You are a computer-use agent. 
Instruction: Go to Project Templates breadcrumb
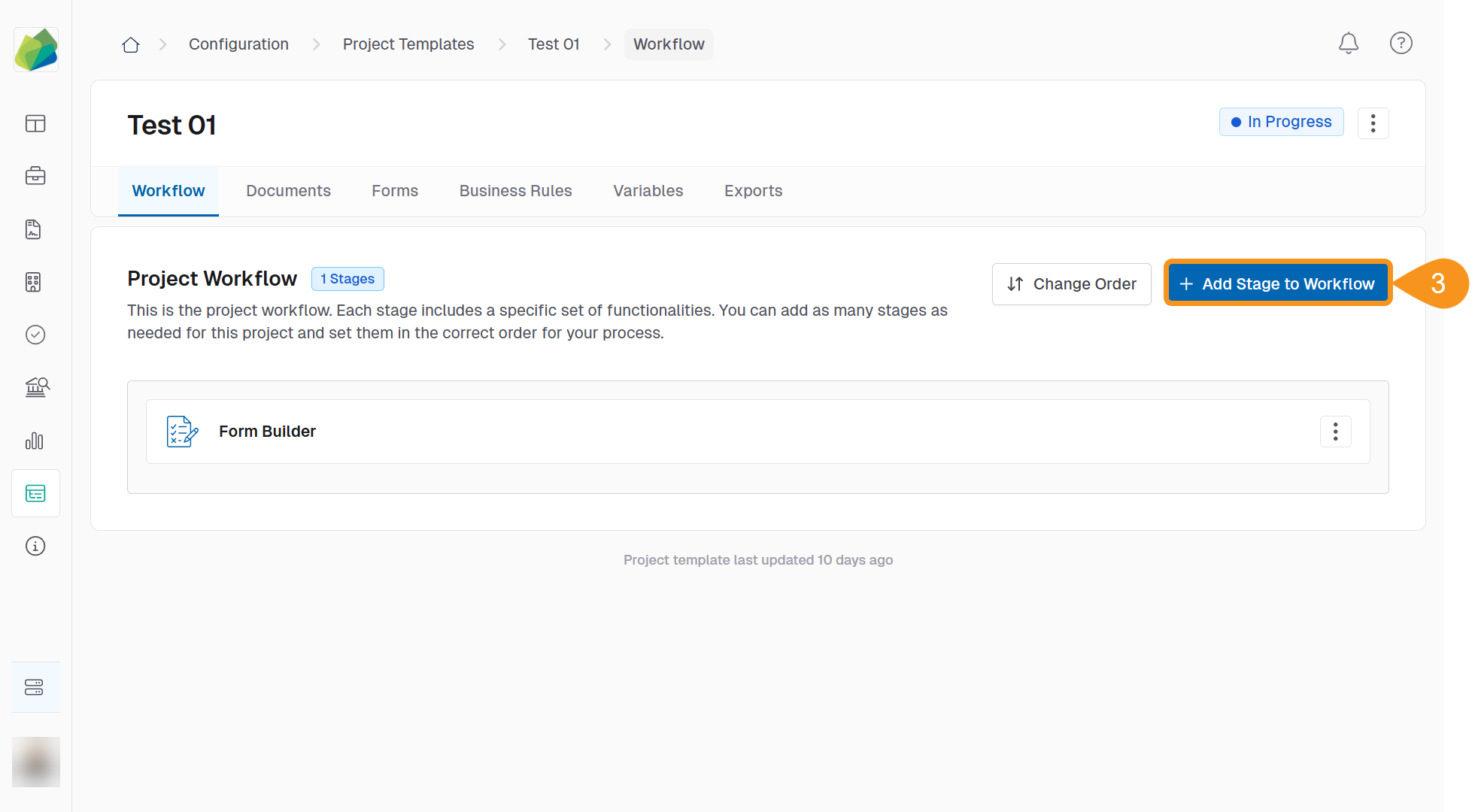[408, 44]
